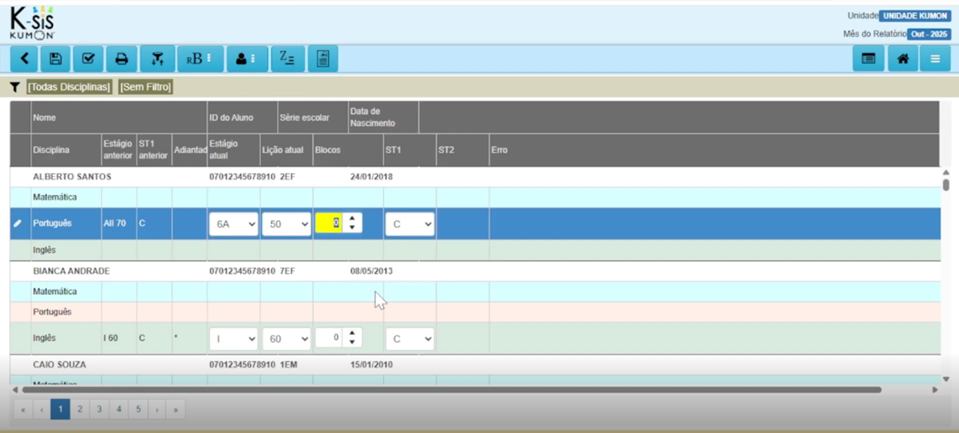Click the back arrow toolbar button
Viewport: 959px width, 433px height.
tap(24, 59)
